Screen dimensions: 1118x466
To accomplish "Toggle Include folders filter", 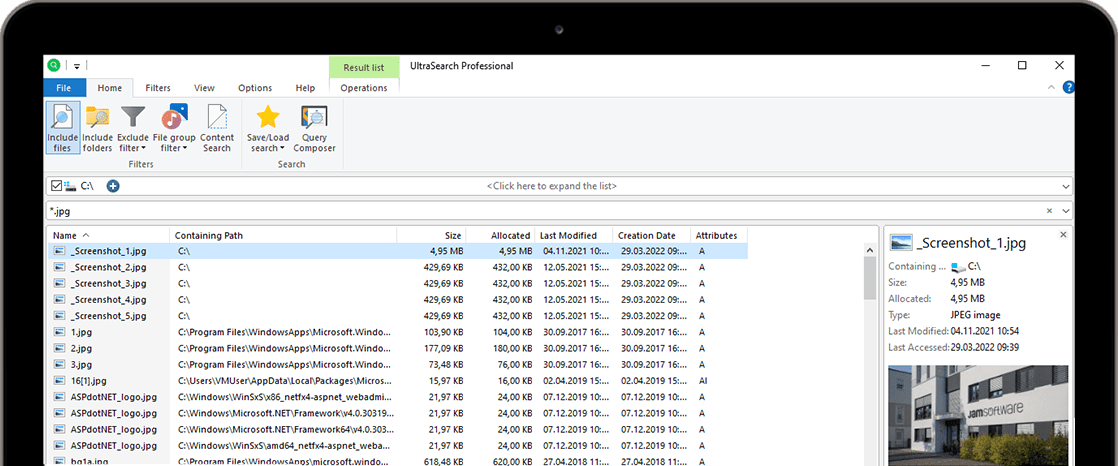I will [97, 128].
